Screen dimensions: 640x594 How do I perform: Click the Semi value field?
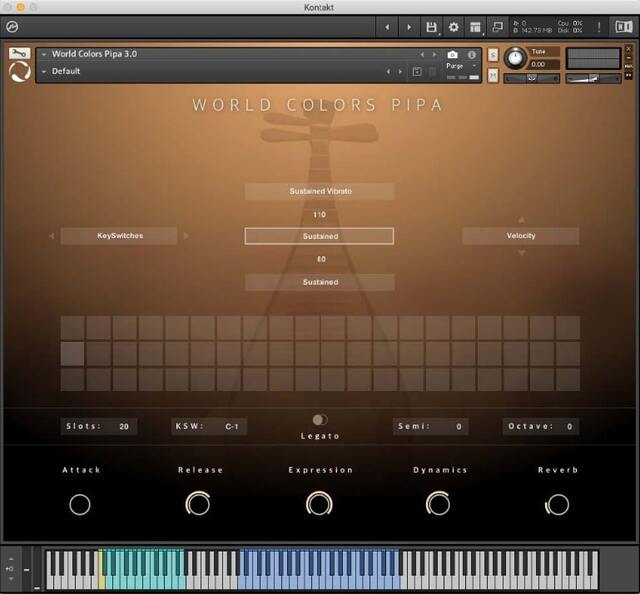(430, 427)
